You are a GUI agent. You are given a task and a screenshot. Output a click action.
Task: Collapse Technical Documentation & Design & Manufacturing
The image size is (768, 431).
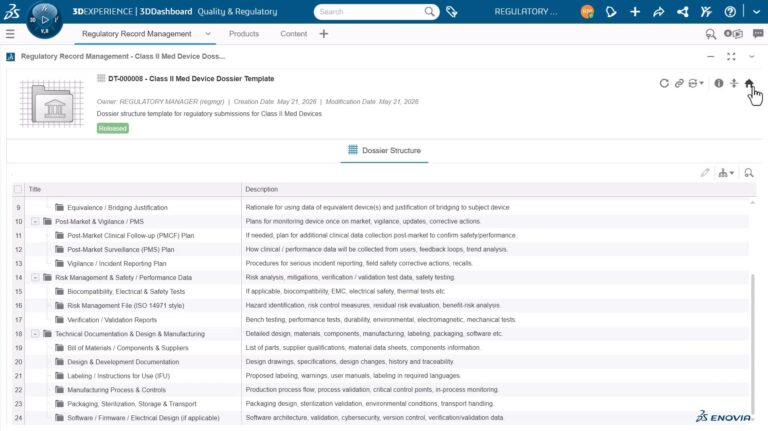click(x=35, y=334)
